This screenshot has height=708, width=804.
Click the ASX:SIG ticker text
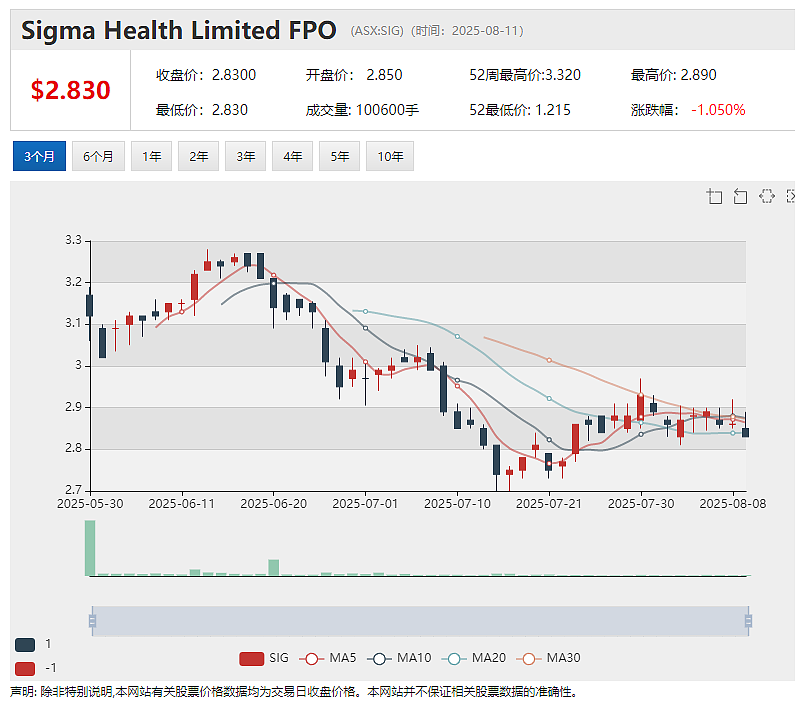377,31
